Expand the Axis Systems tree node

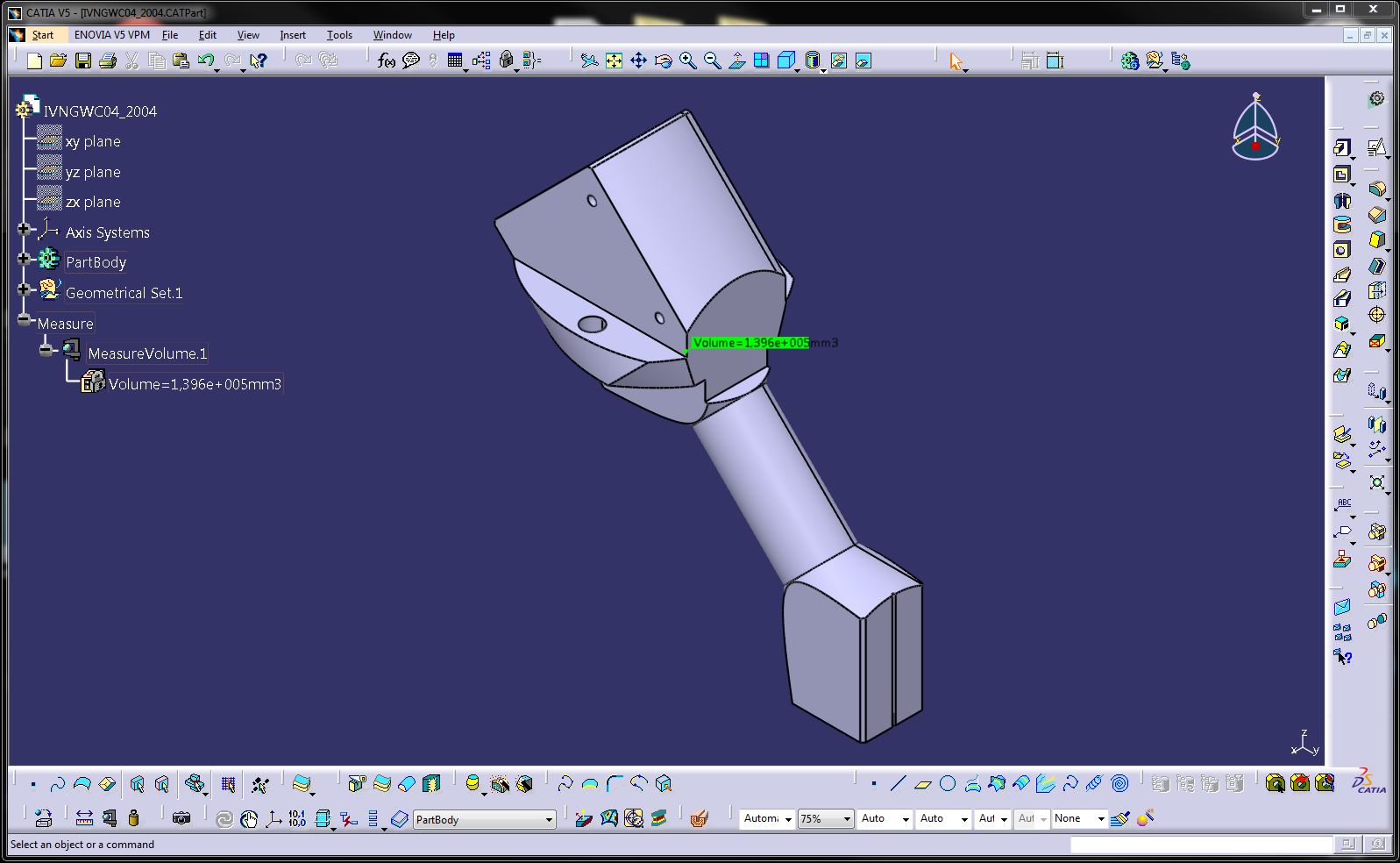tap(24, 230)
